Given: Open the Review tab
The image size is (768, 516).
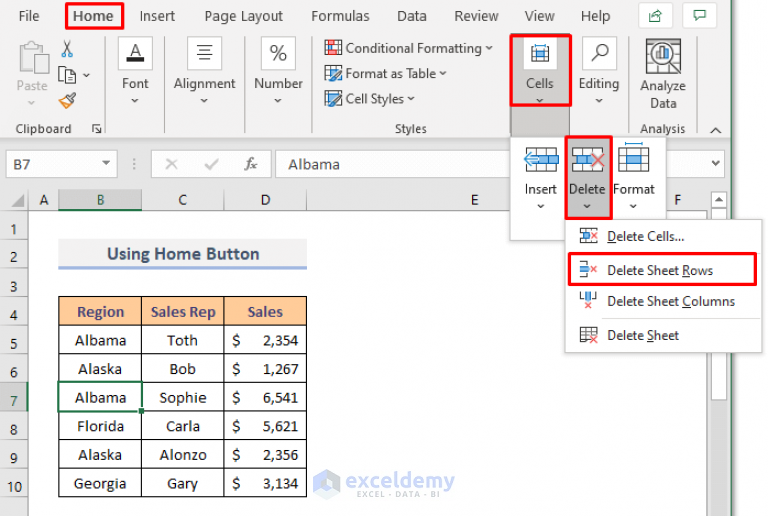Looking at the screenshot, I should 476,16.
